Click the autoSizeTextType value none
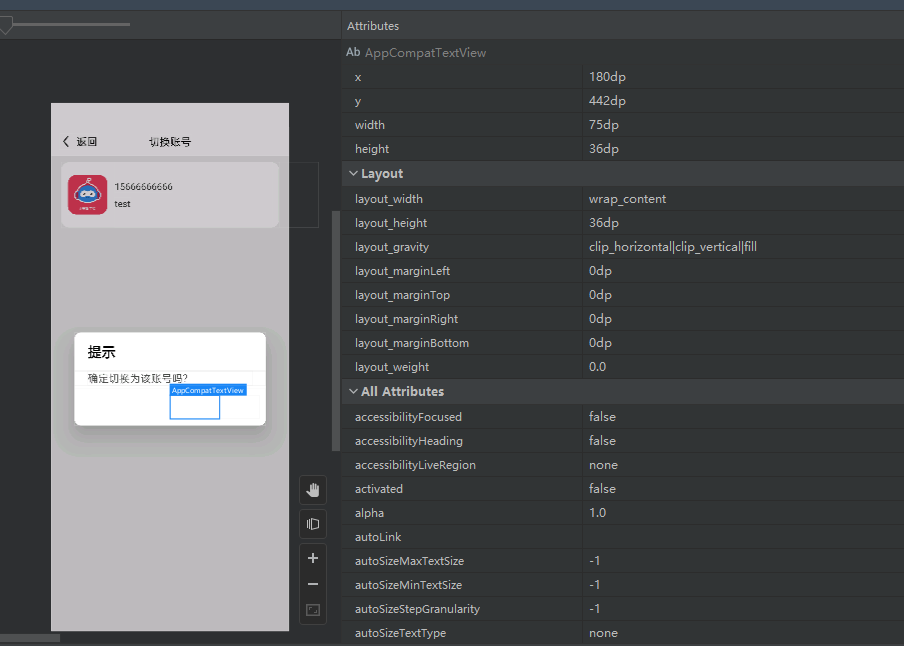The height and width of the screenshot is (646, 904). click(603, 633)
